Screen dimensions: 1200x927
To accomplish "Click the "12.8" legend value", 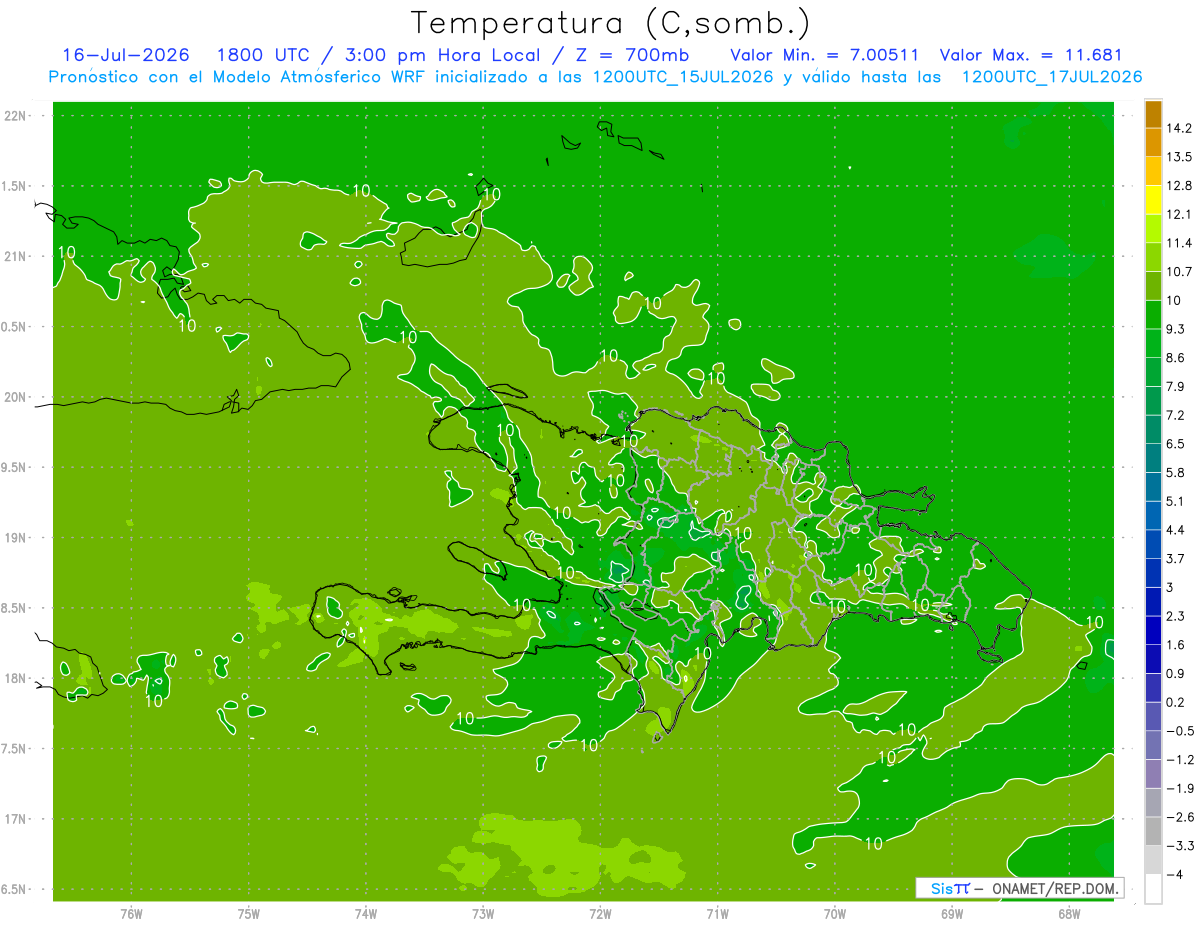I will [x=1180, y=186].
